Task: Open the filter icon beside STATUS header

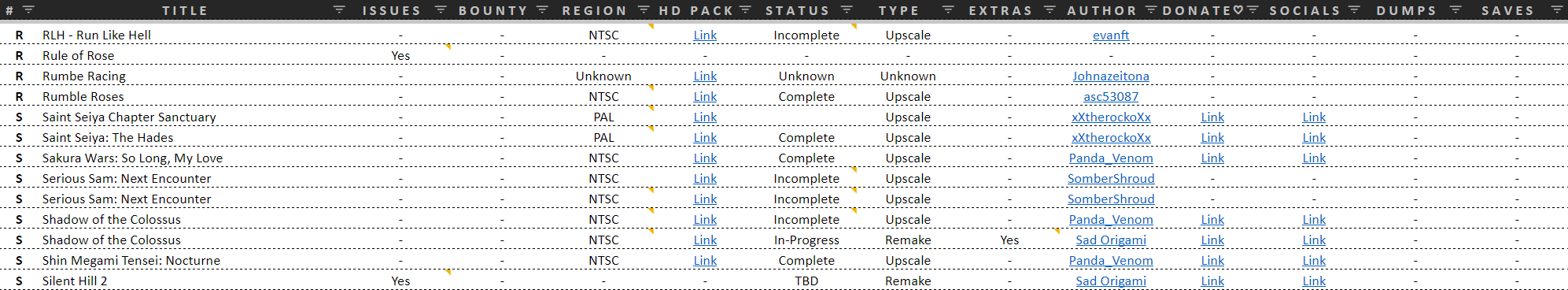Action: pos(847,10)
